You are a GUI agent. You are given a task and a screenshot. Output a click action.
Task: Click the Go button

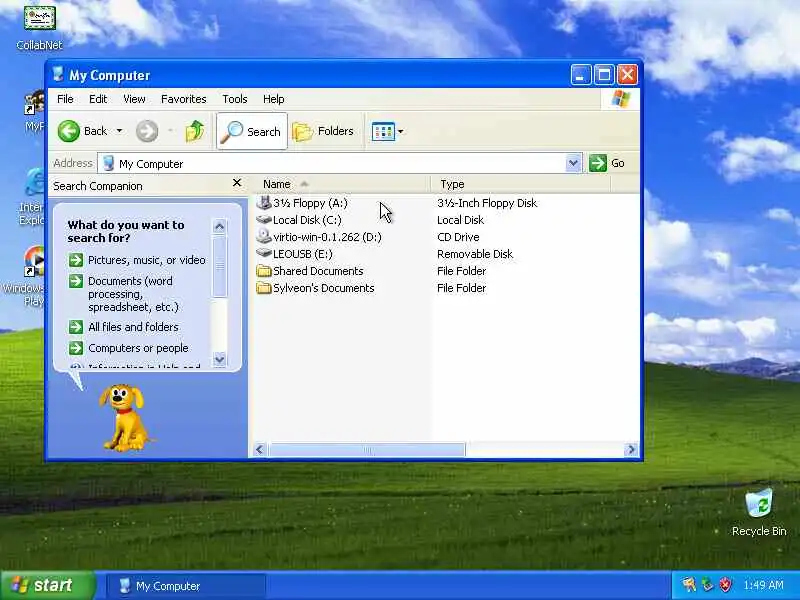(607, 163)
